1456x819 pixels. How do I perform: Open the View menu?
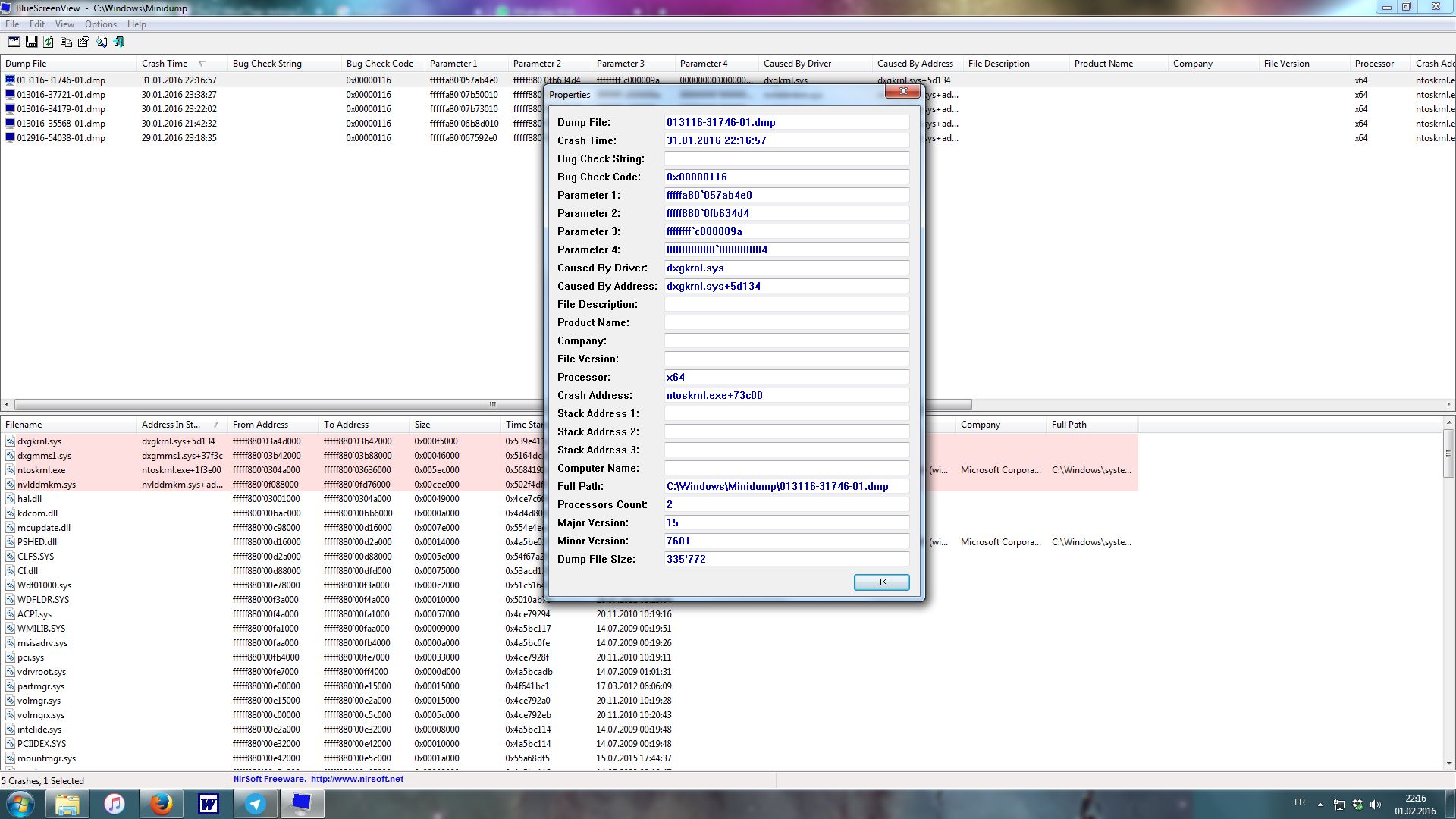tap(64, 24)
